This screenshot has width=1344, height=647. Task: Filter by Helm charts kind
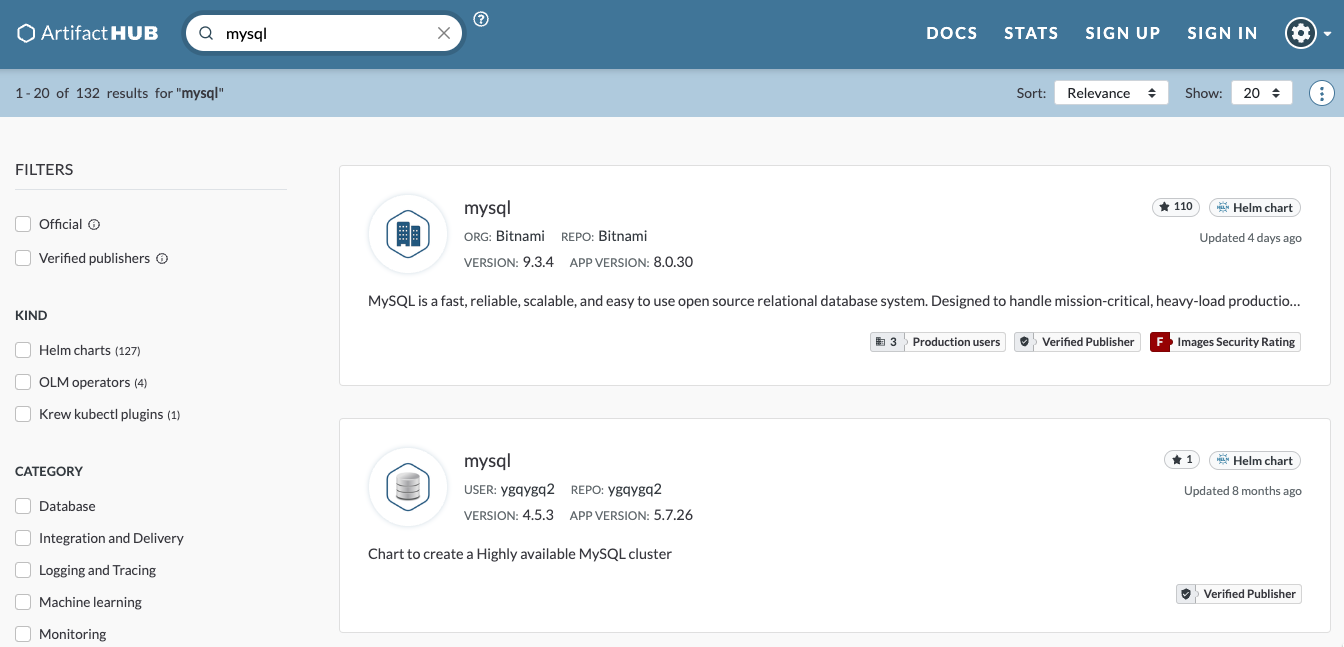click(x=23, y=350)
